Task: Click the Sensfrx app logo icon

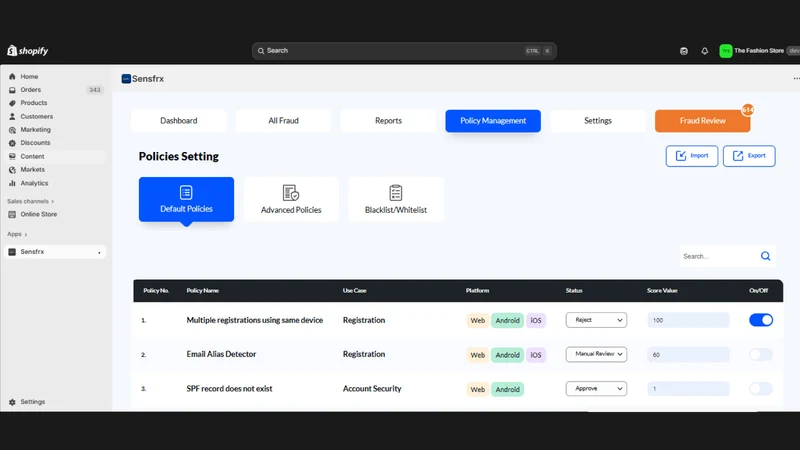Action: point(126,79)
